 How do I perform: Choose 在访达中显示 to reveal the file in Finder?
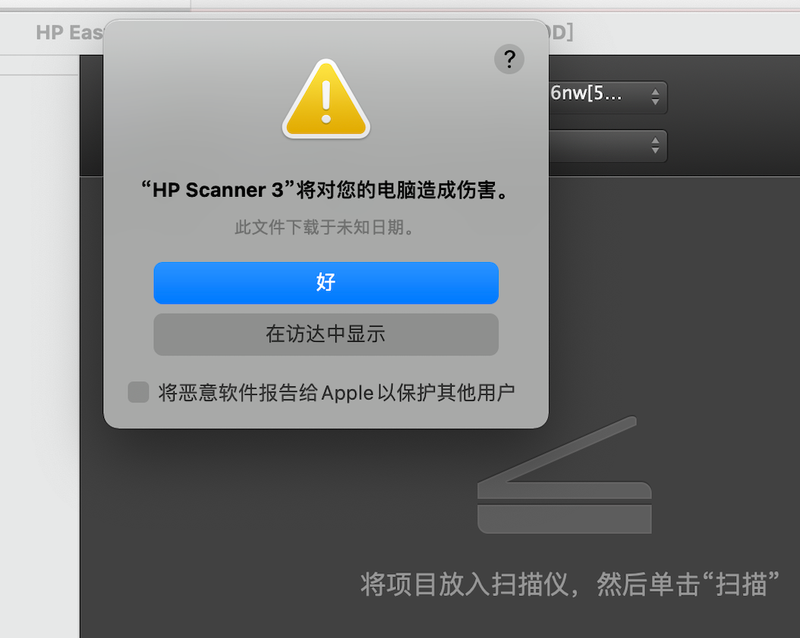point(326,334)
